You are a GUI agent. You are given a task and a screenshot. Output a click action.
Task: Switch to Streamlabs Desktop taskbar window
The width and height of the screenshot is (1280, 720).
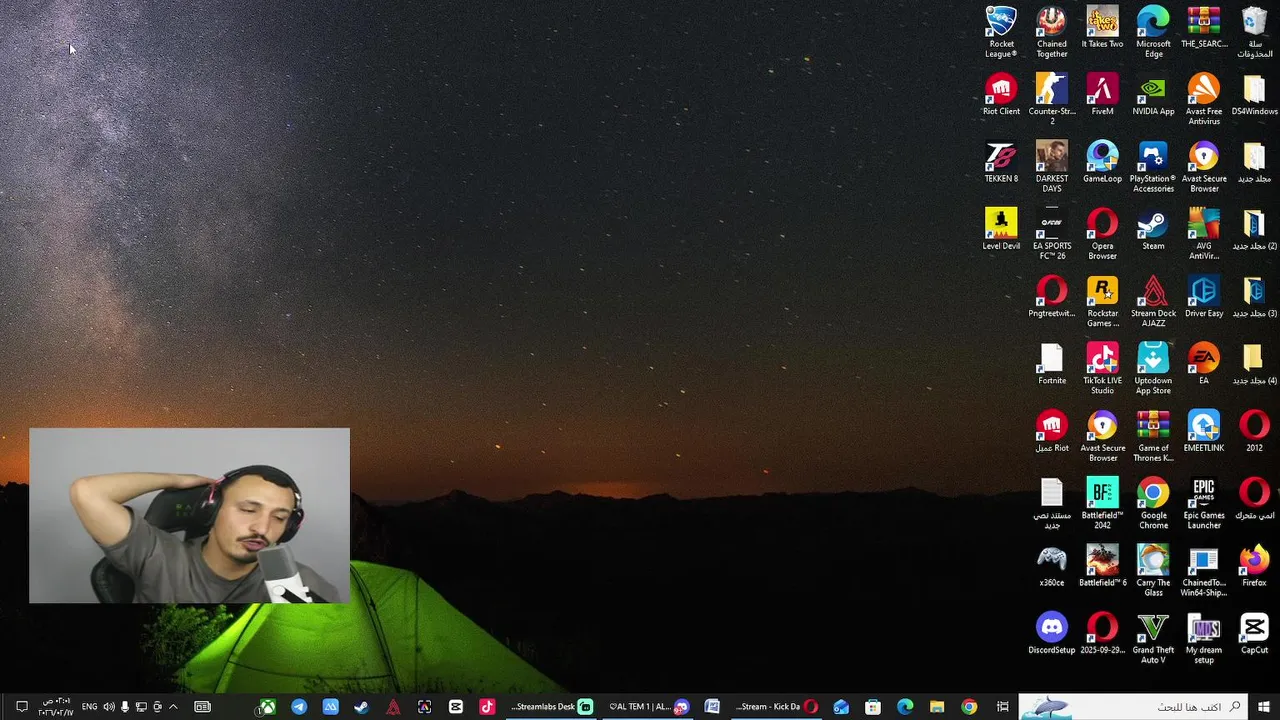[x=552, y=707]
